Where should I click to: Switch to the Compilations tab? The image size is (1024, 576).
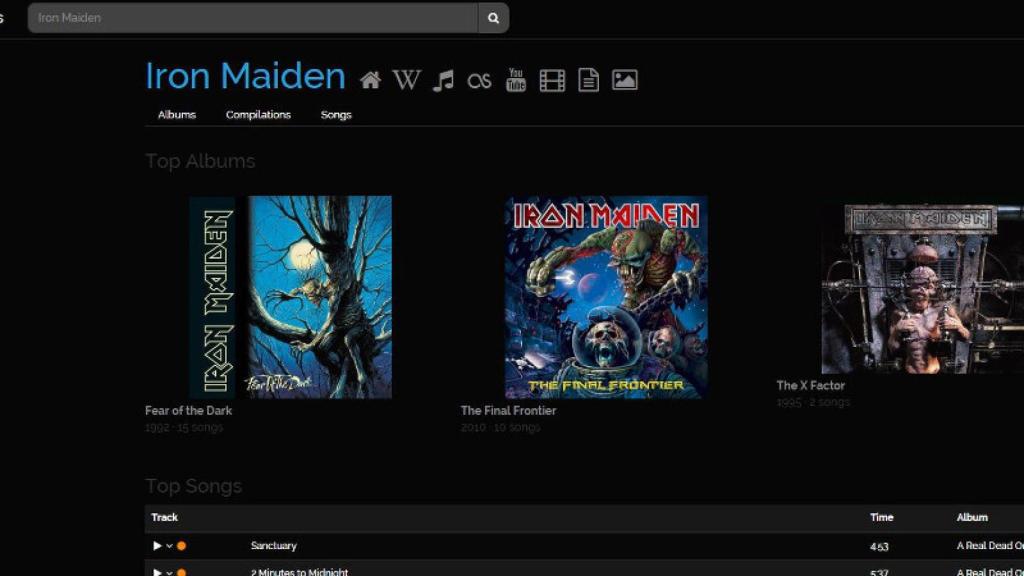258,115
